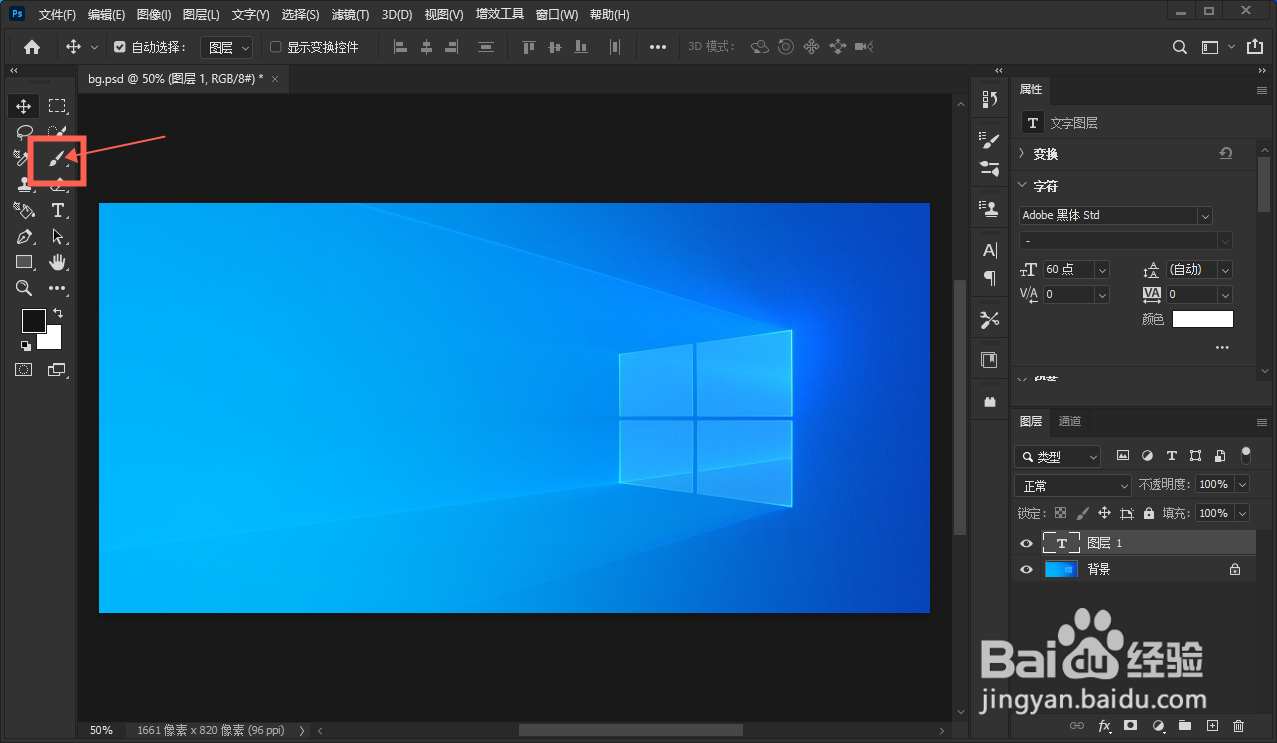Toggle lock transparent pixels
The height and width of the screenshot is (743, 1277).
tap(1060, 513)
